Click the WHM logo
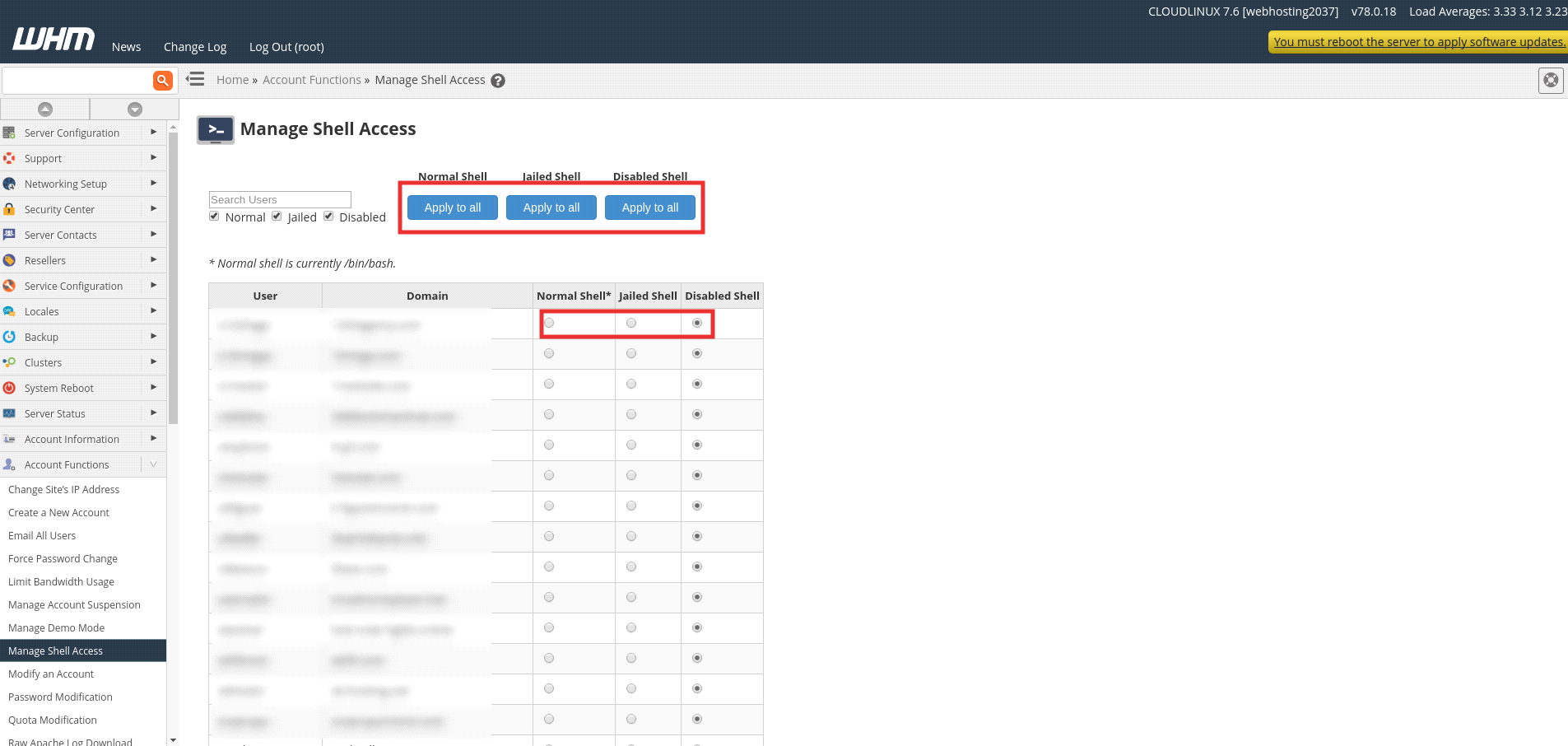1568x746 pixels. point(54,39)
